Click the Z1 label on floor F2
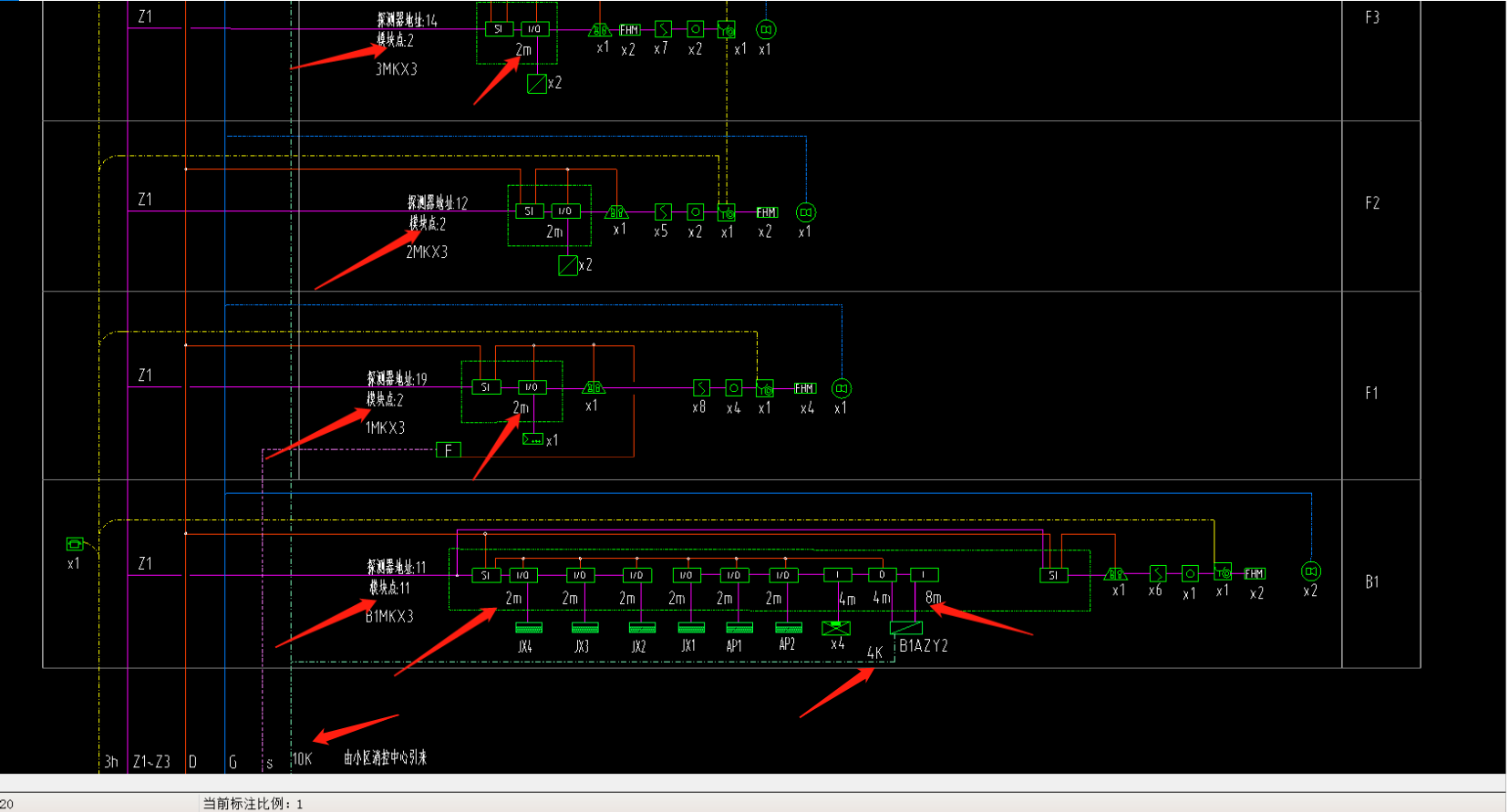This screenshot has height=812, width=1509. [x=145, y=199]
